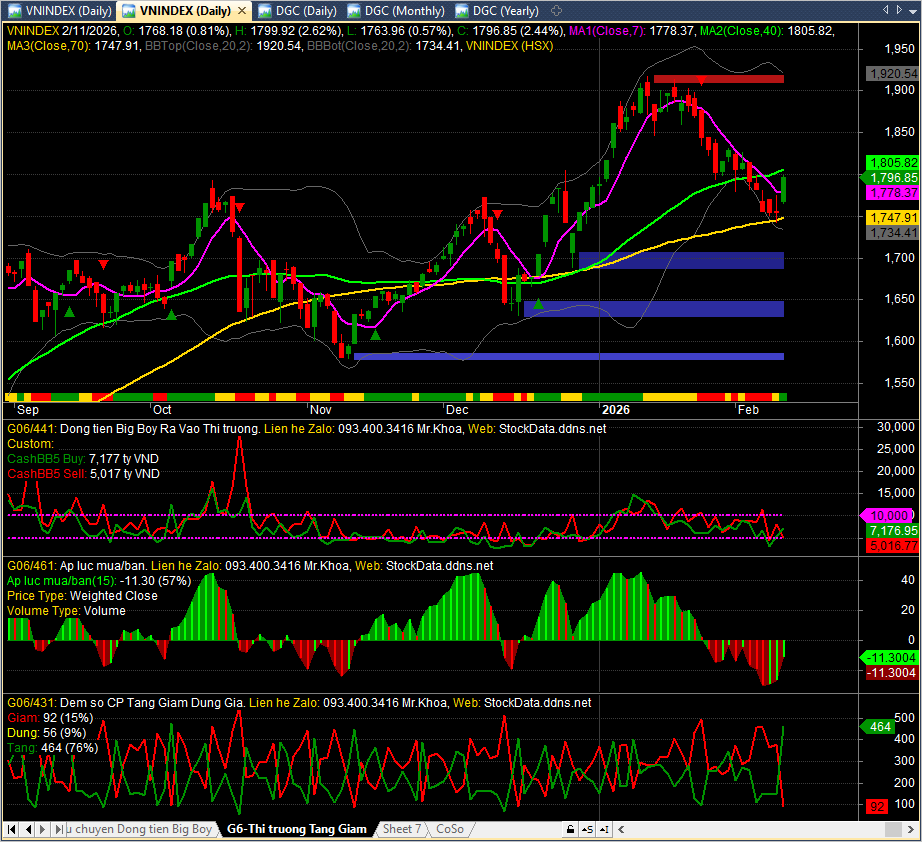Click the 'Nov' month label on time axis
The image size is (922, 842).
320,410
